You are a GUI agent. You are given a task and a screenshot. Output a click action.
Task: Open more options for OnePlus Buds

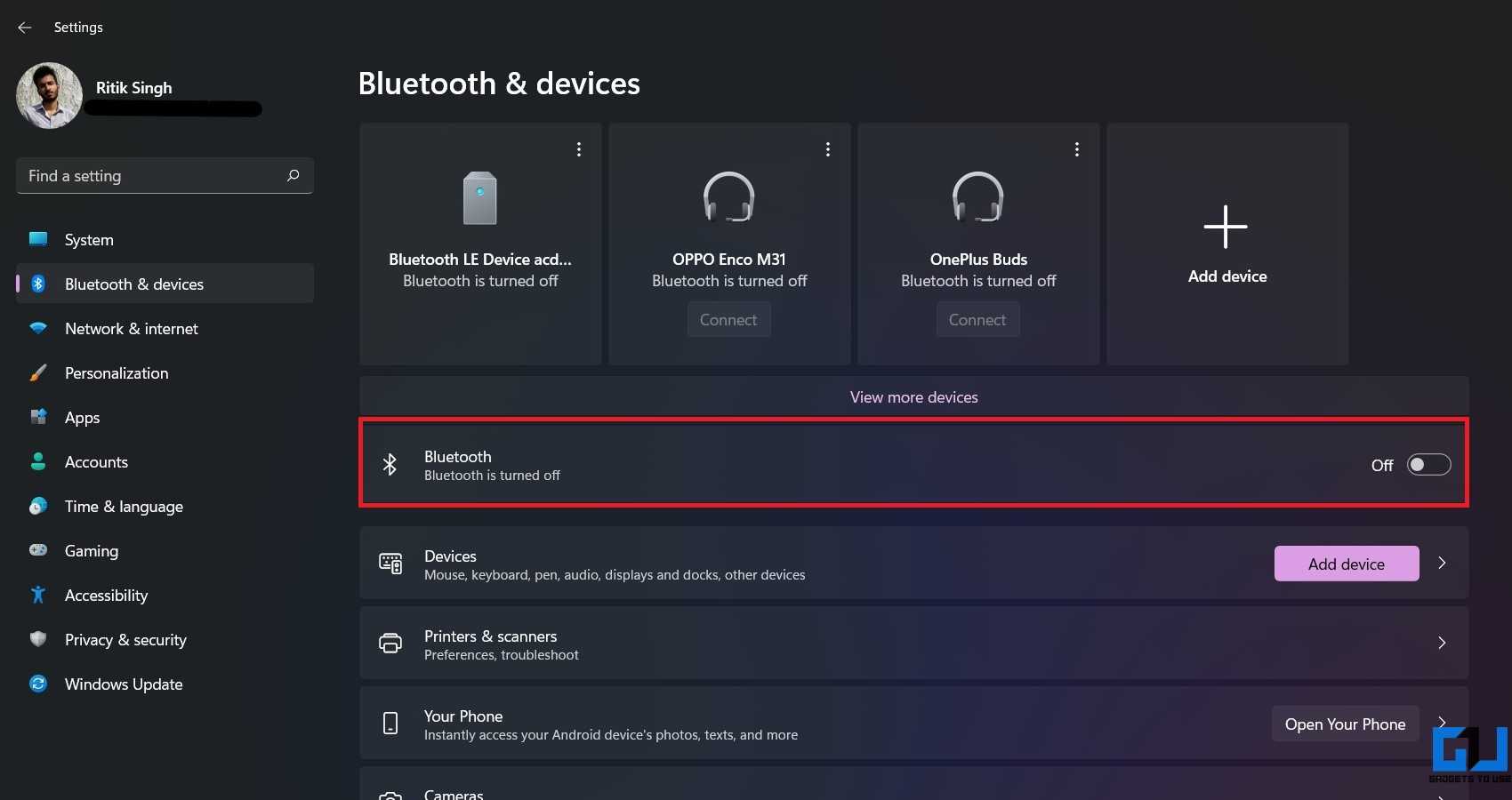pos(1077,149)
